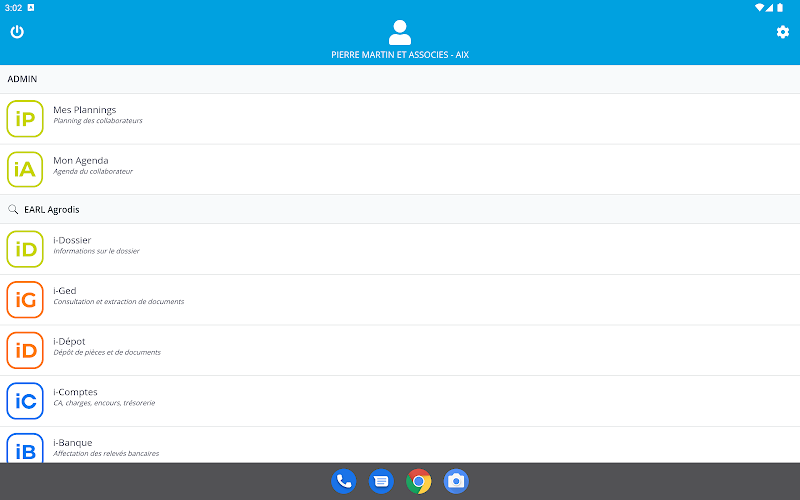This screenshot has height=500, width=800.
Task: Click the ADMIN section header
Action: tap(400, 79)
